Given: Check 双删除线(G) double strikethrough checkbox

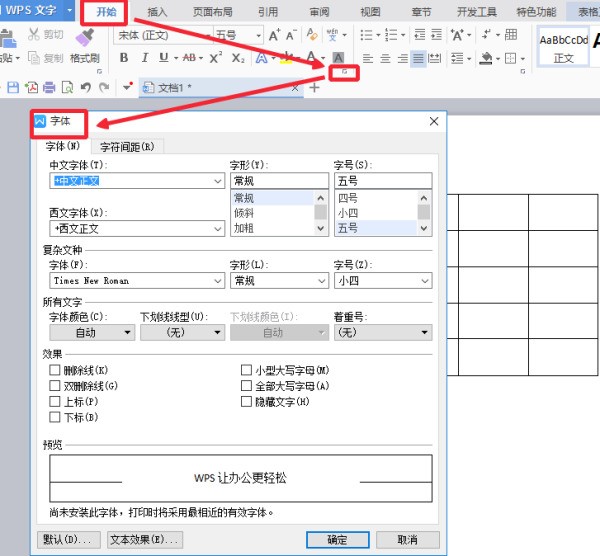Looking at the screenshot, I should coord(55,386).
